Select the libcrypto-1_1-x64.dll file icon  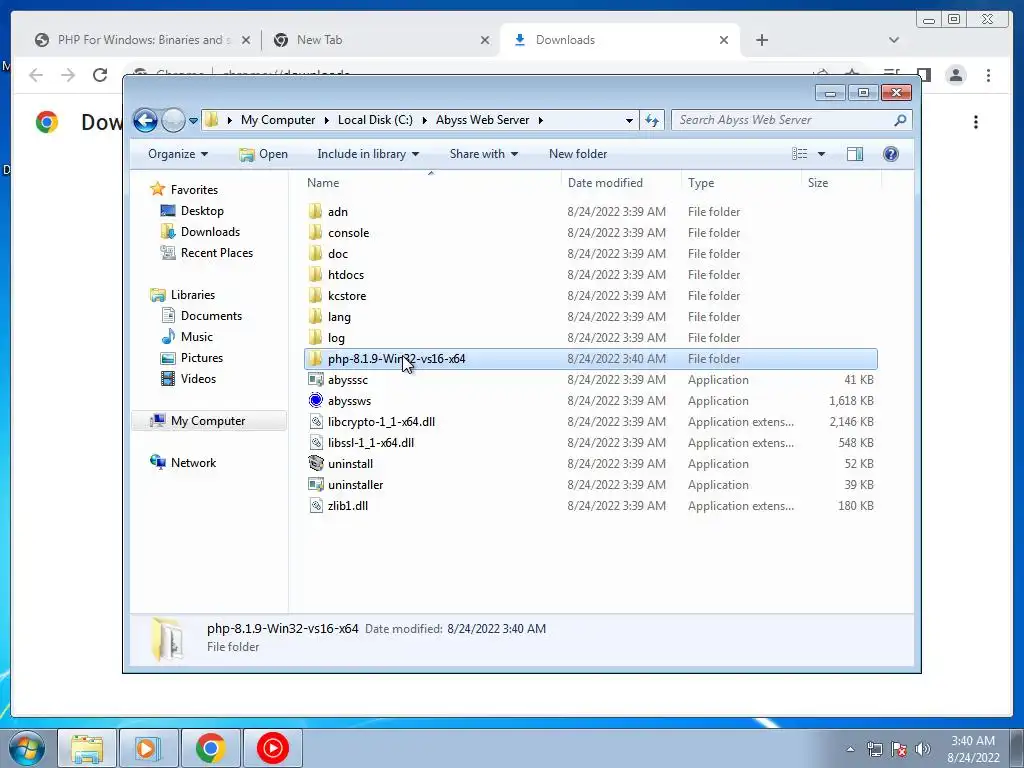(x=316, y=422)
